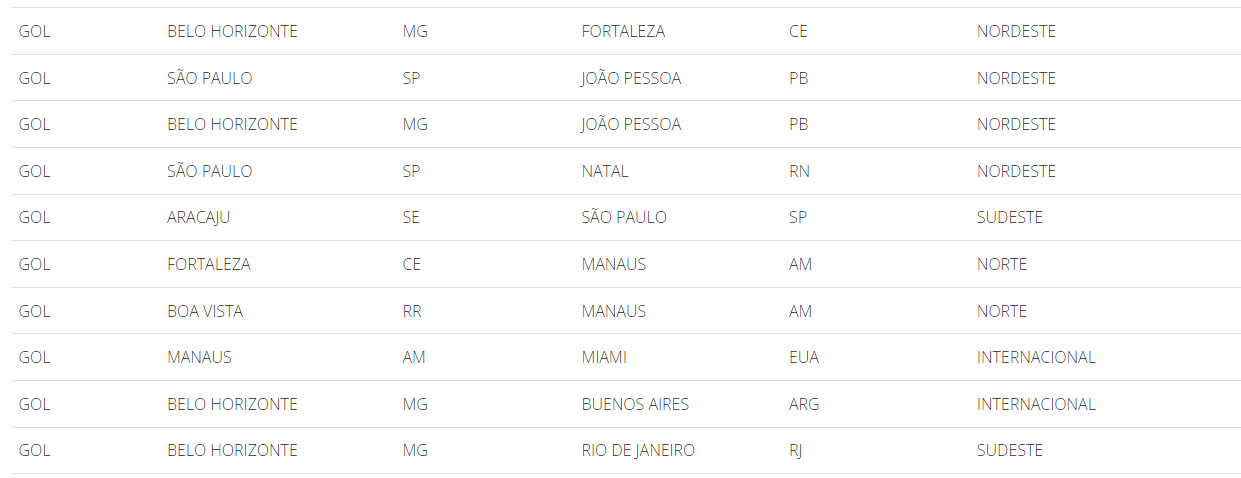This screenshot has width=1241, height=478.
Task: Select the RR state code cell
Action: (x=412, y=311)
